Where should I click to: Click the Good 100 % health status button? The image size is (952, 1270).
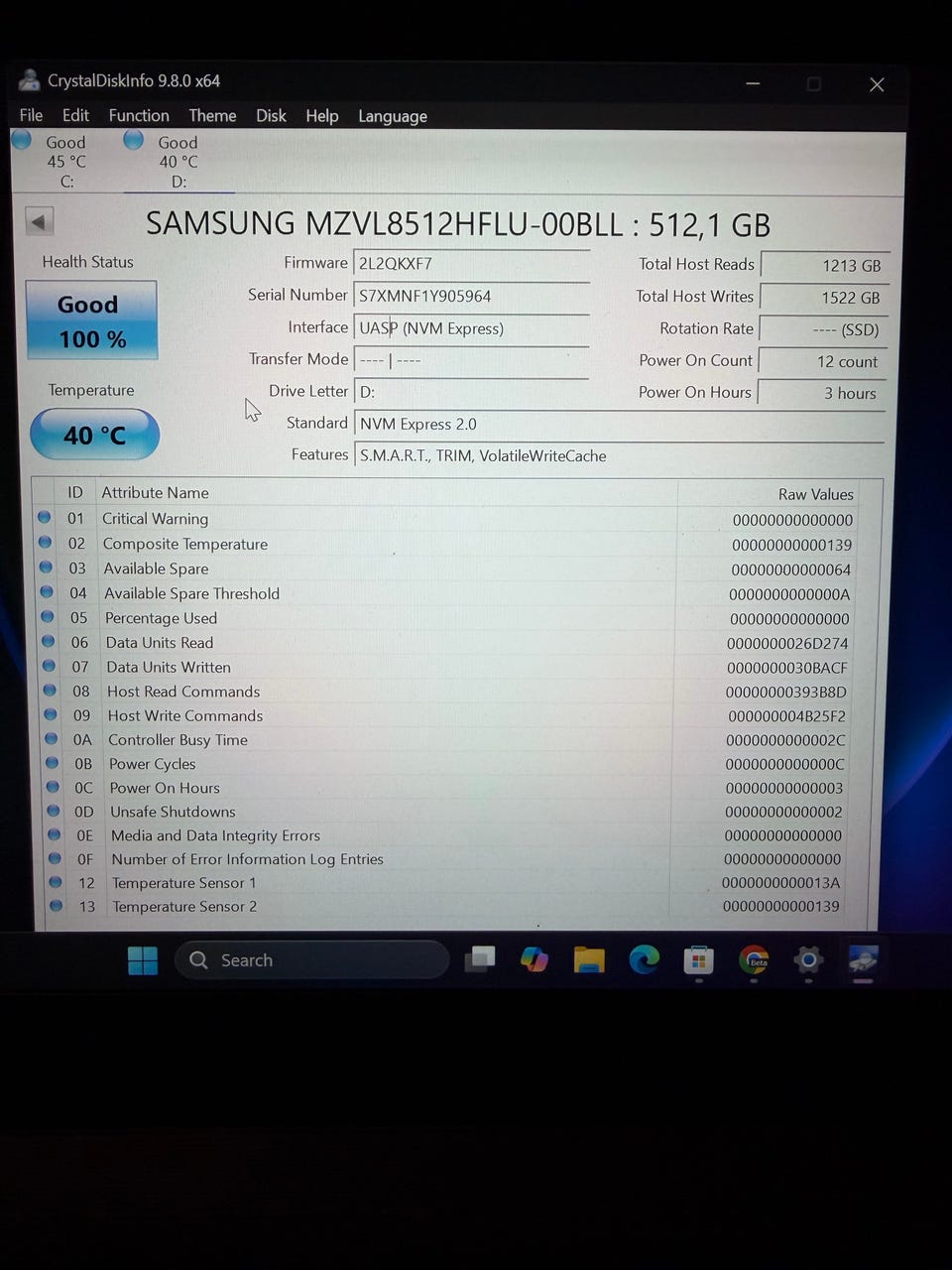[x=91, y=319]
